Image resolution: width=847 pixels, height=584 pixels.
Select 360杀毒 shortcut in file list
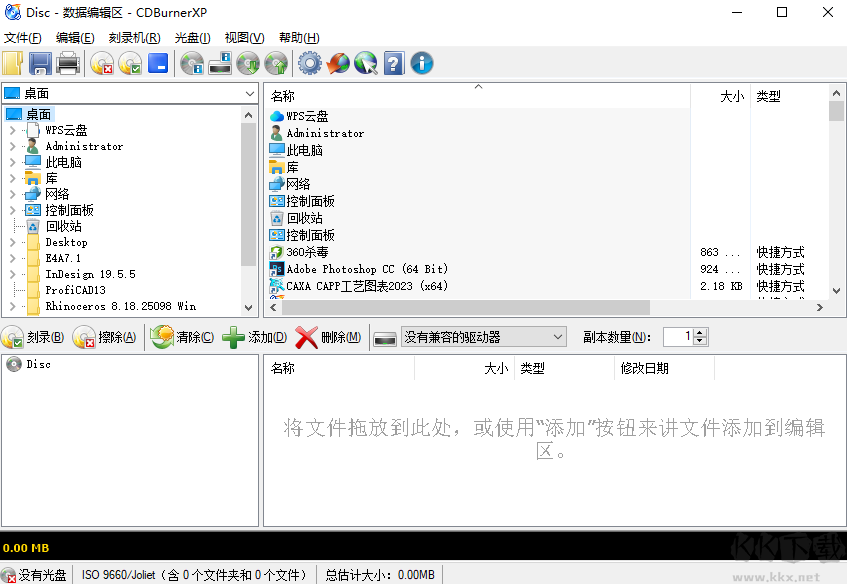pos(307,252)
